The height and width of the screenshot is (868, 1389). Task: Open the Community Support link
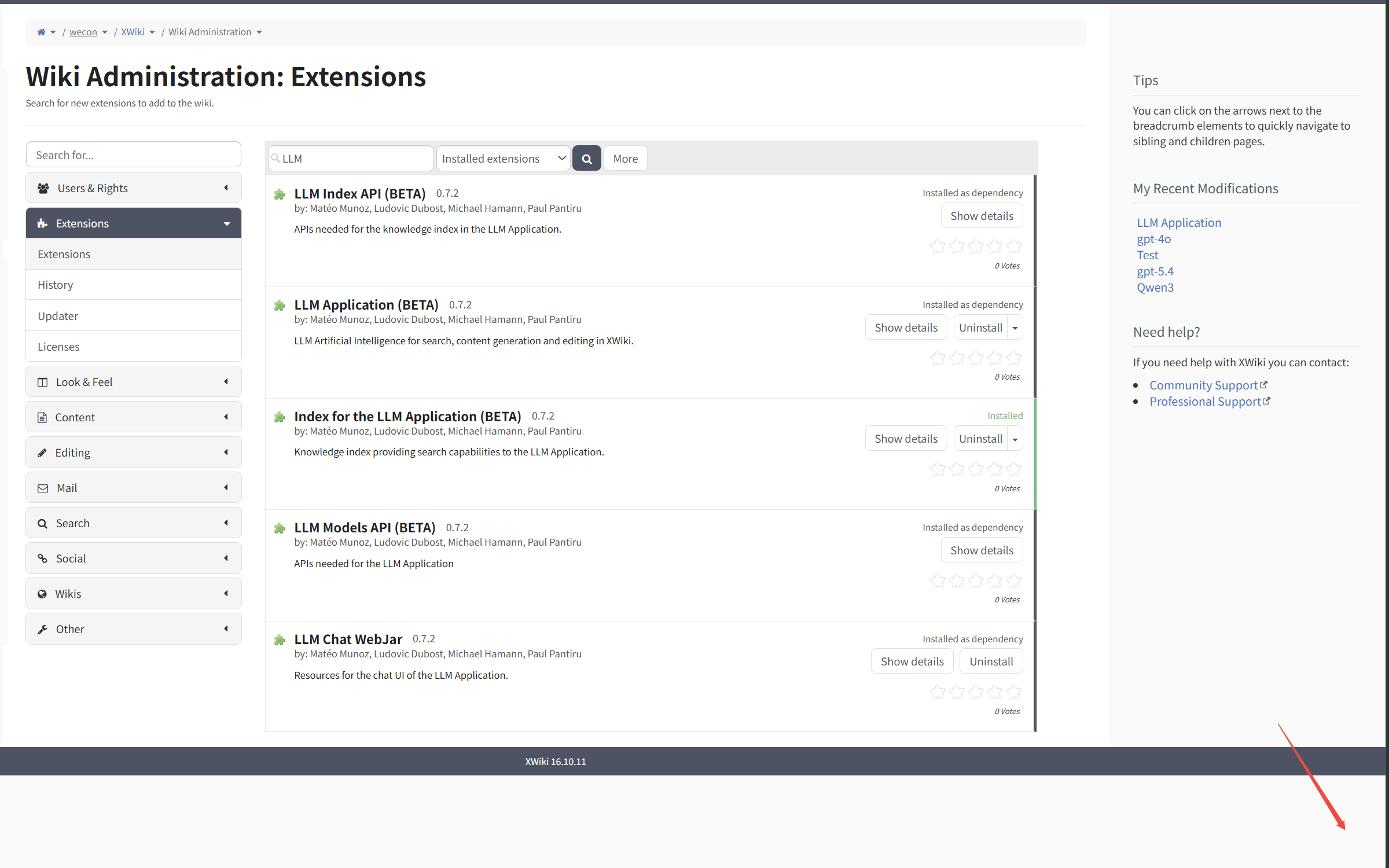pos(1204,385)
